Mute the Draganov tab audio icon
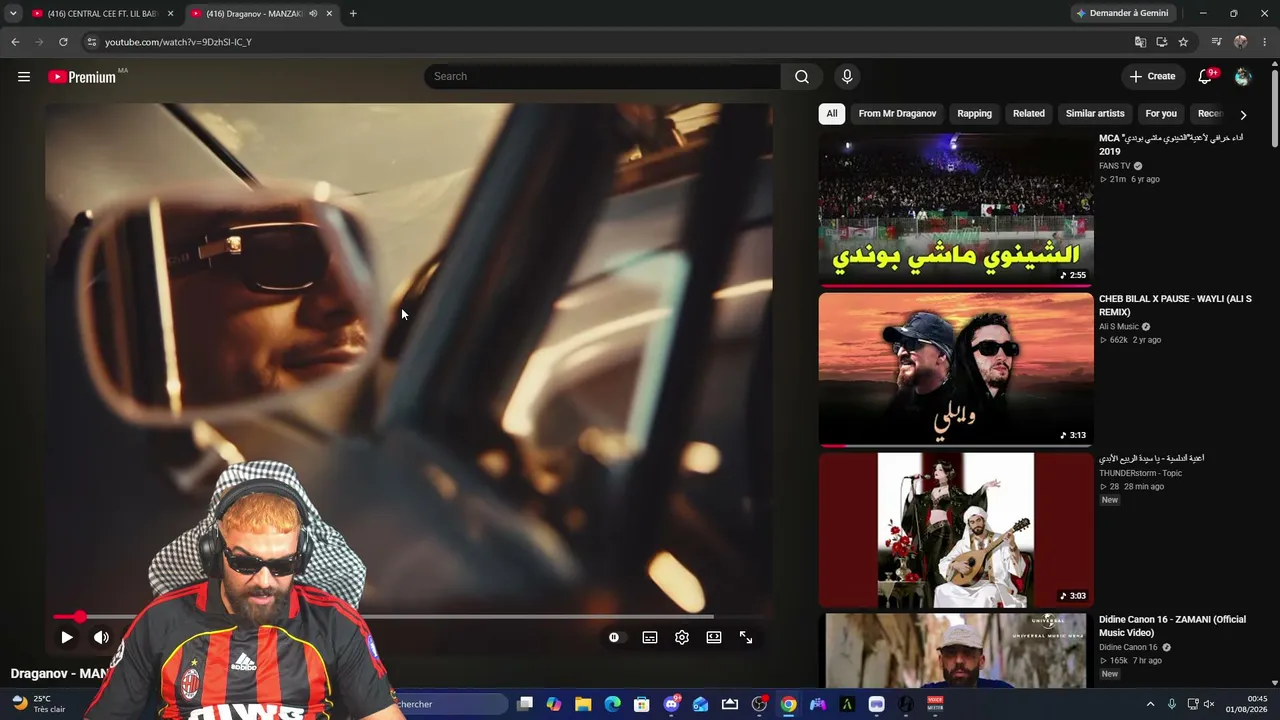This screenshot has height=720, width=1280. (x=313, y=13)
